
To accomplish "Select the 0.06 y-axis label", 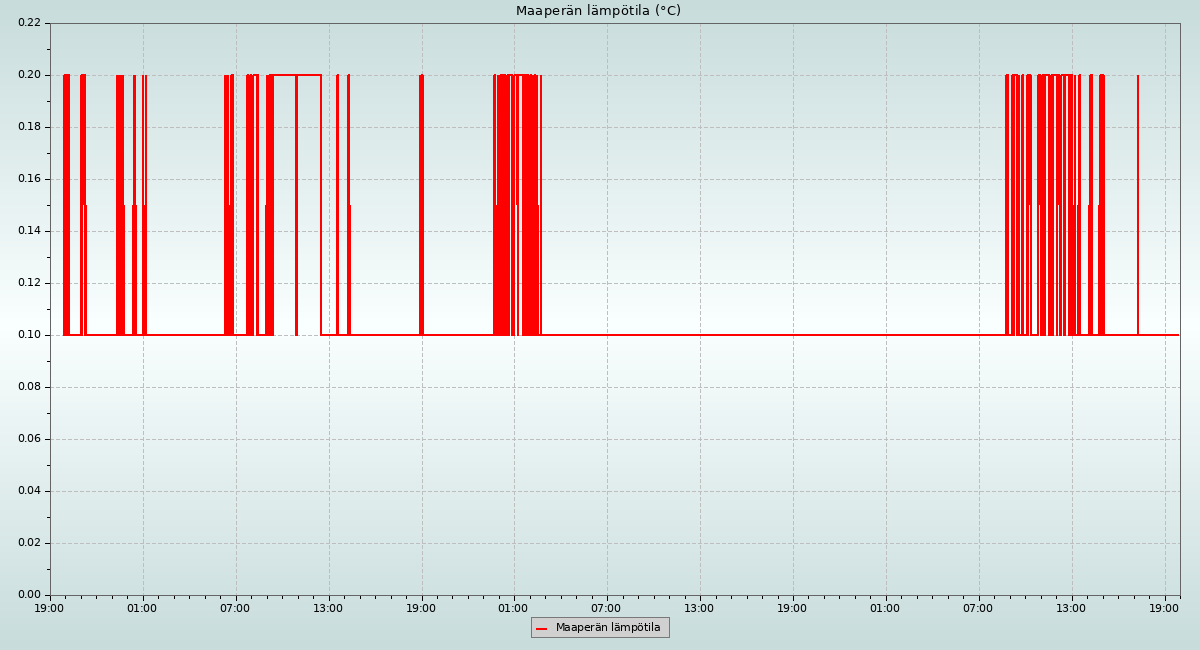I will coord(29,439).
